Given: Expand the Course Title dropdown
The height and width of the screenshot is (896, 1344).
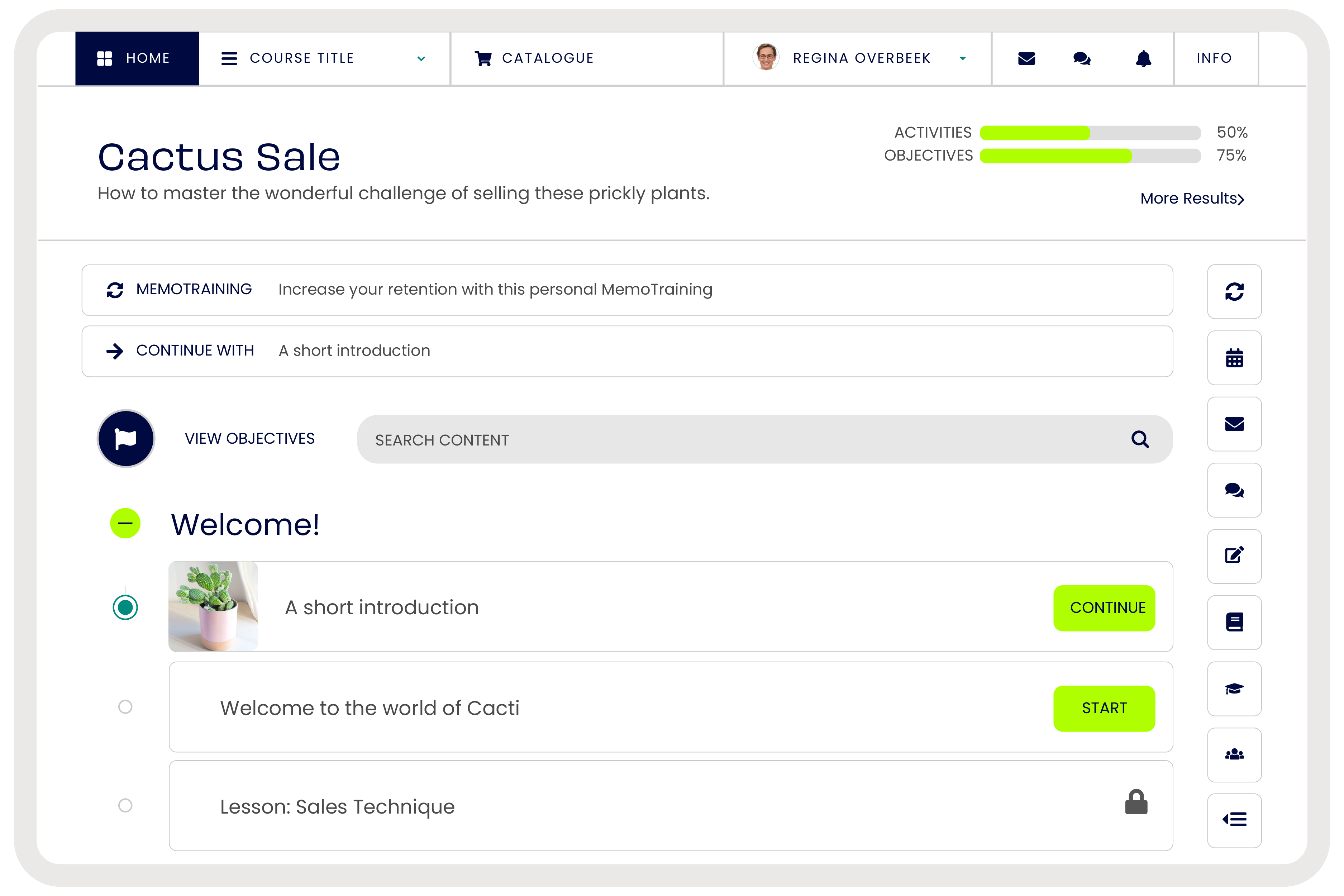Looking at the screenshot, I should click(421, 59).
